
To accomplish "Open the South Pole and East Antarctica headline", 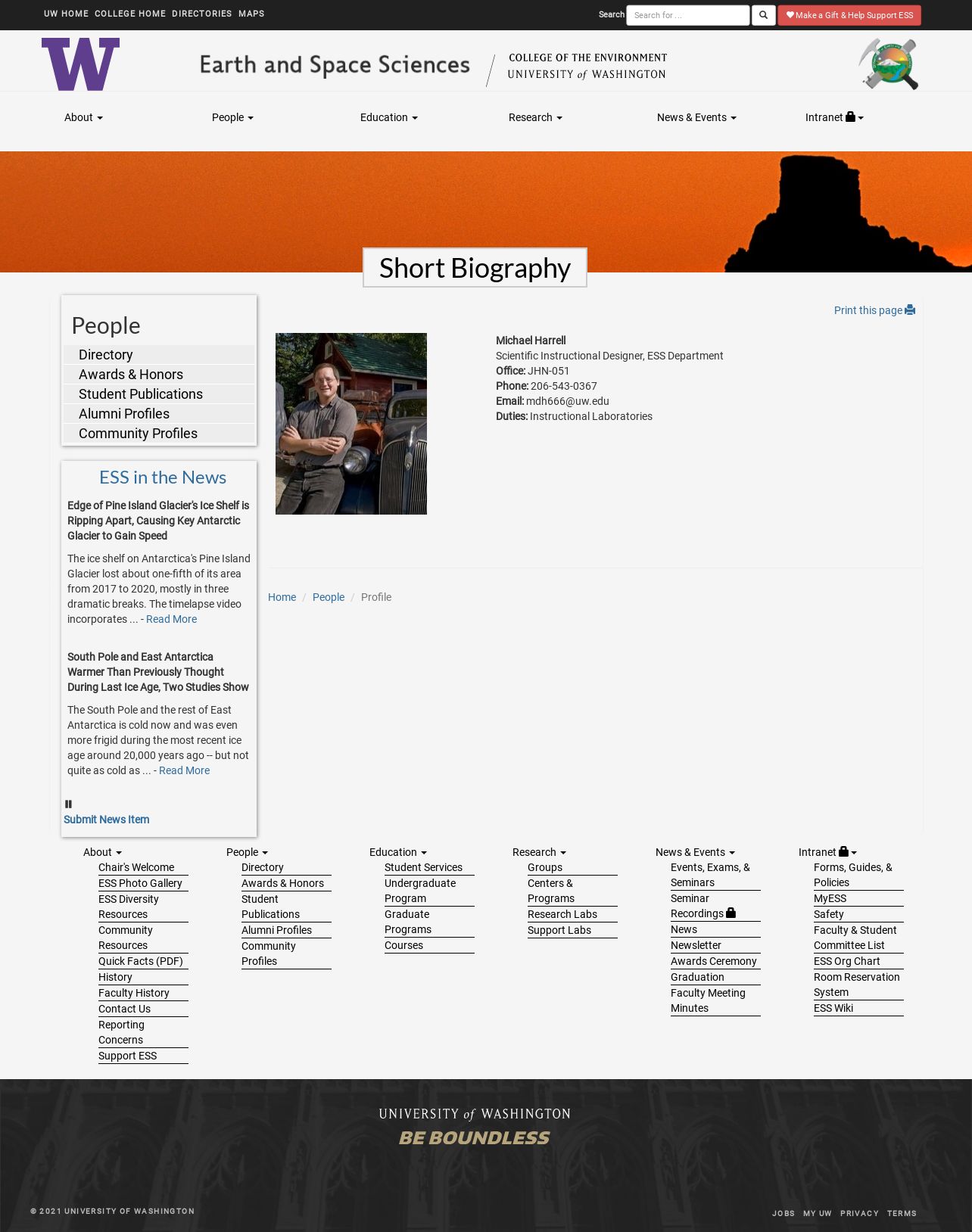I will [x=158, y=672].
